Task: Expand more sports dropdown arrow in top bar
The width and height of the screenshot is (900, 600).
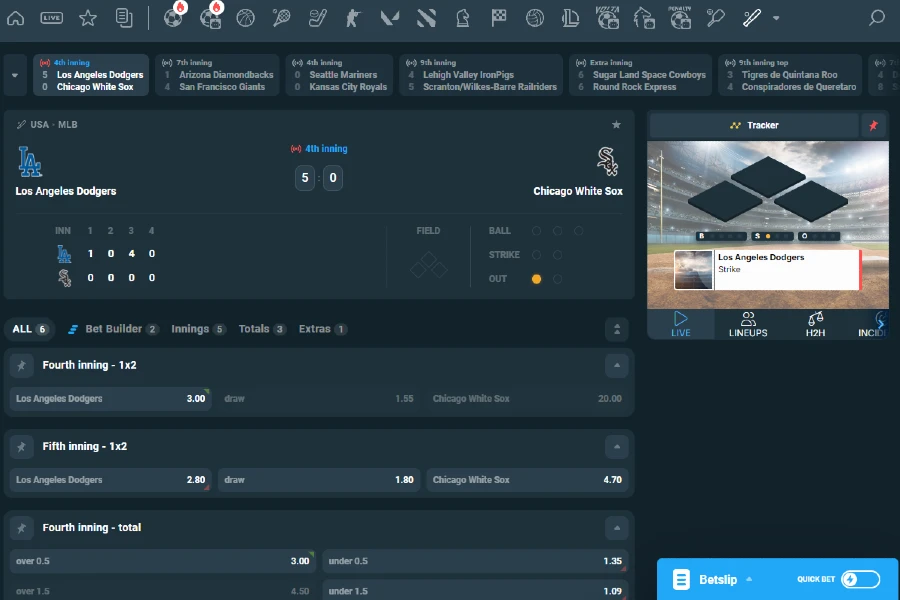Action: click(776, 18)
